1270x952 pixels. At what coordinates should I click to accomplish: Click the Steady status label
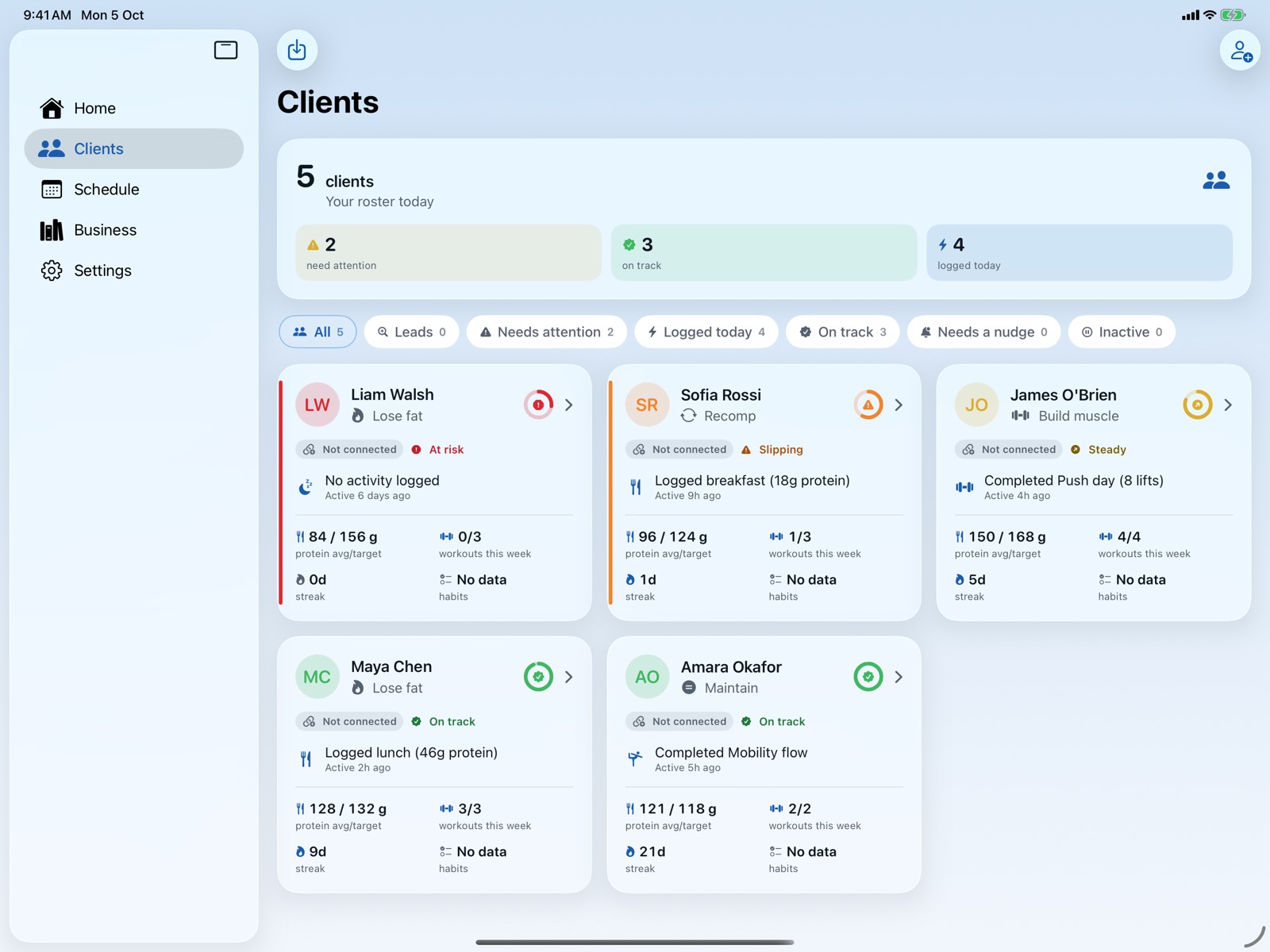[1099, 449]
